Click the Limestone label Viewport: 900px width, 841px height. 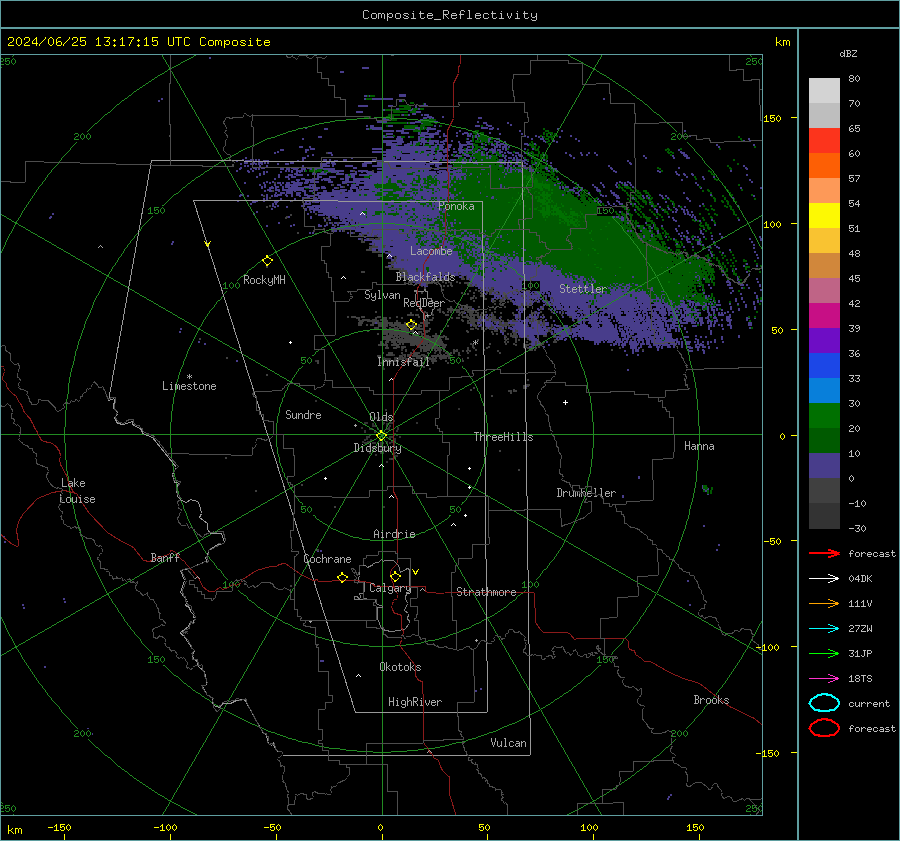point(189,386)
